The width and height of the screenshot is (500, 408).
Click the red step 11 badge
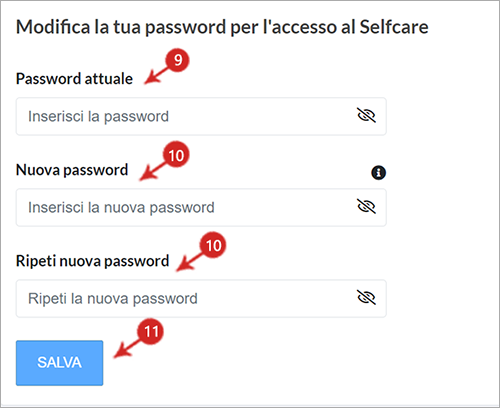tap(151, 331)
